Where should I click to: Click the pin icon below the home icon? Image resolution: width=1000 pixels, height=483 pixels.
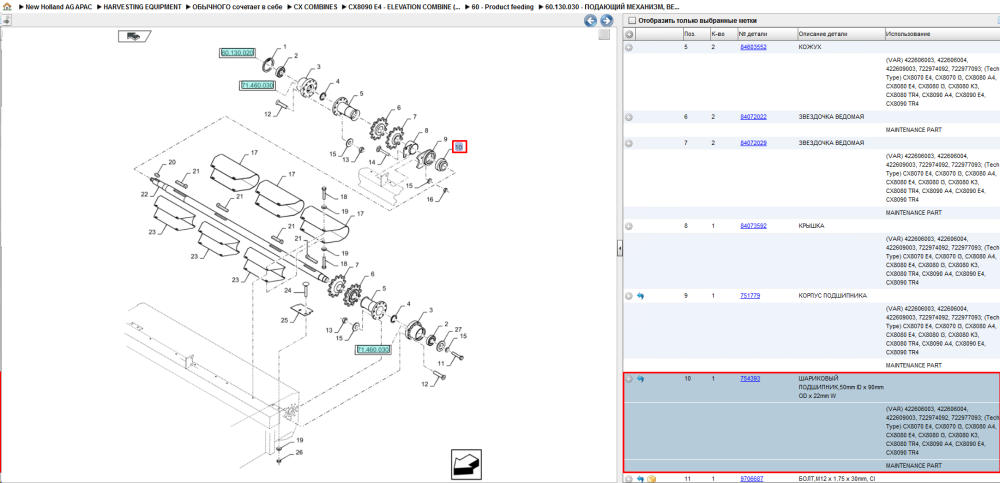6,20
